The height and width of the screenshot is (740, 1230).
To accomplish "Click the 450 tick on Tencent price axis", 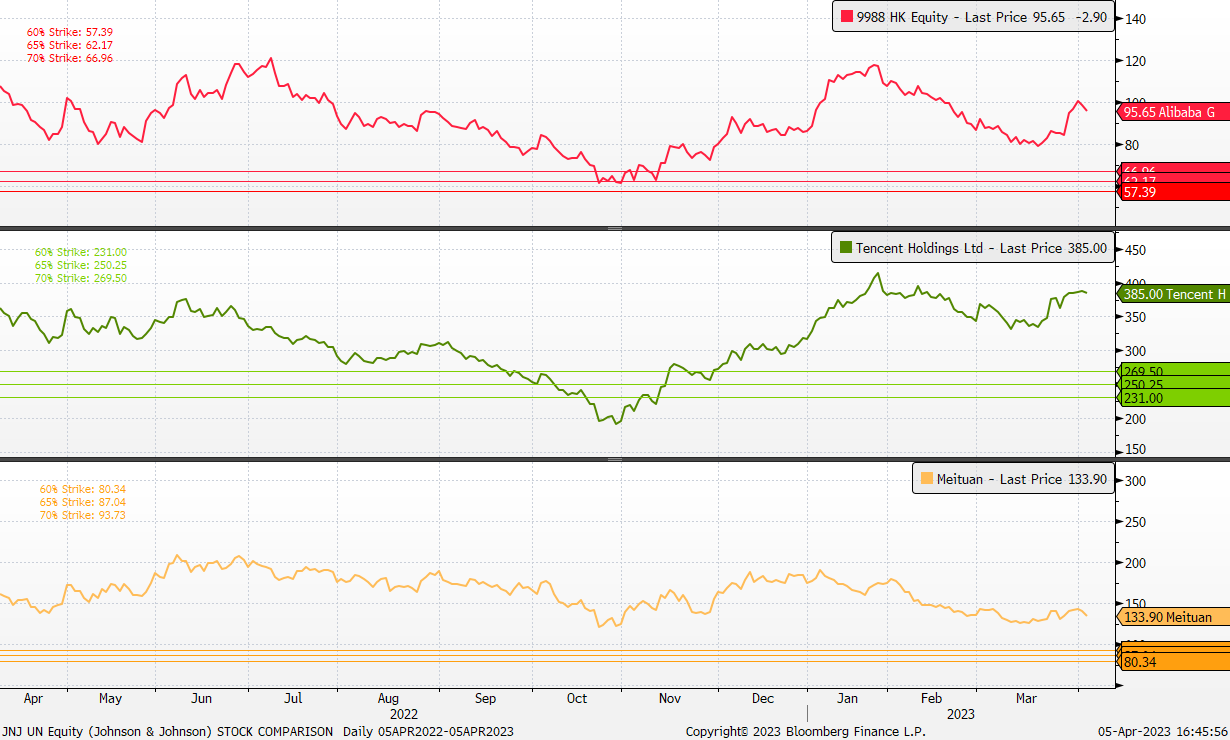I will pyautogui.click(x=1135, y=250).
